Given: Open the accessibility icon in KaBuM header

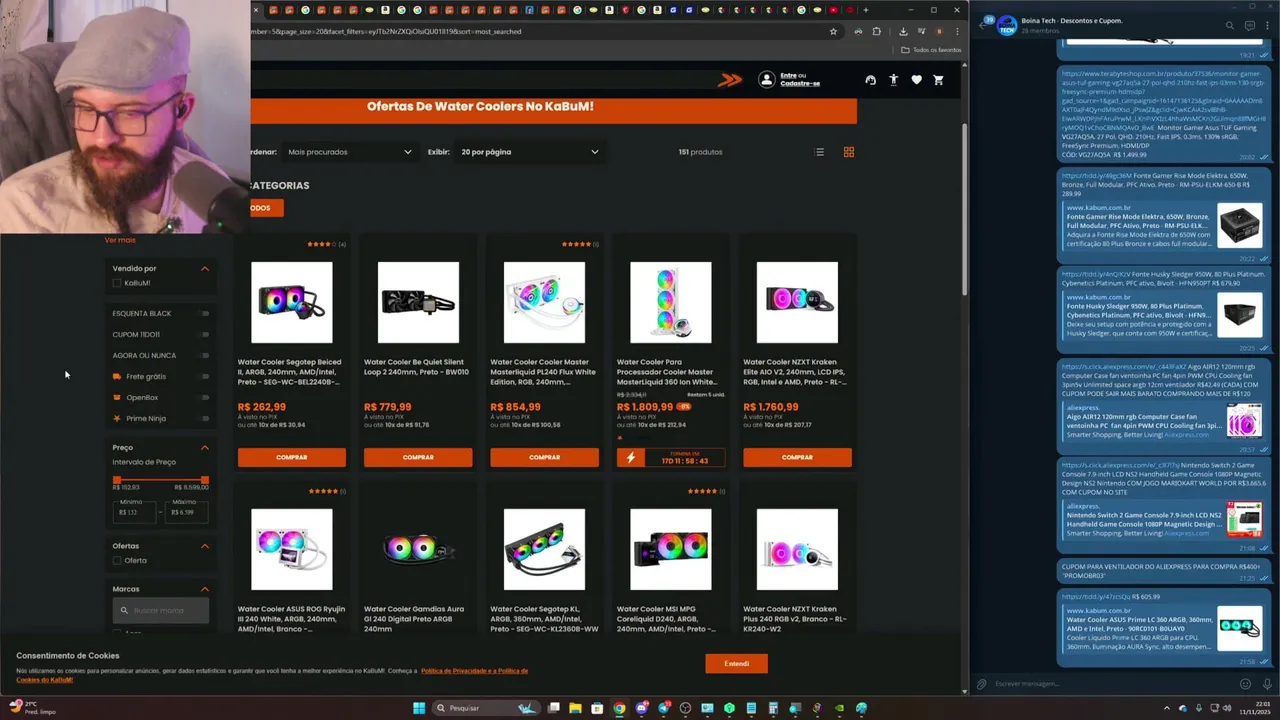Looking at the screenshot, I should 893,80.
